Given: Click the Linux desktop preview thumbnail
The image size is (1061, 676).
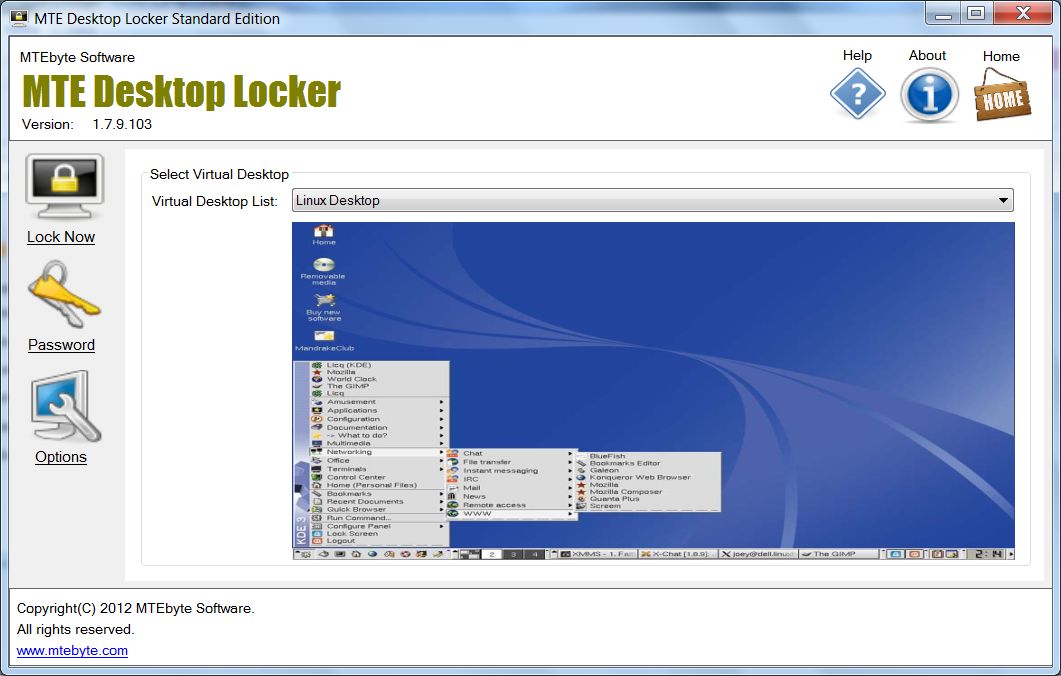Looking at the screenshot, I should point(653,390).
